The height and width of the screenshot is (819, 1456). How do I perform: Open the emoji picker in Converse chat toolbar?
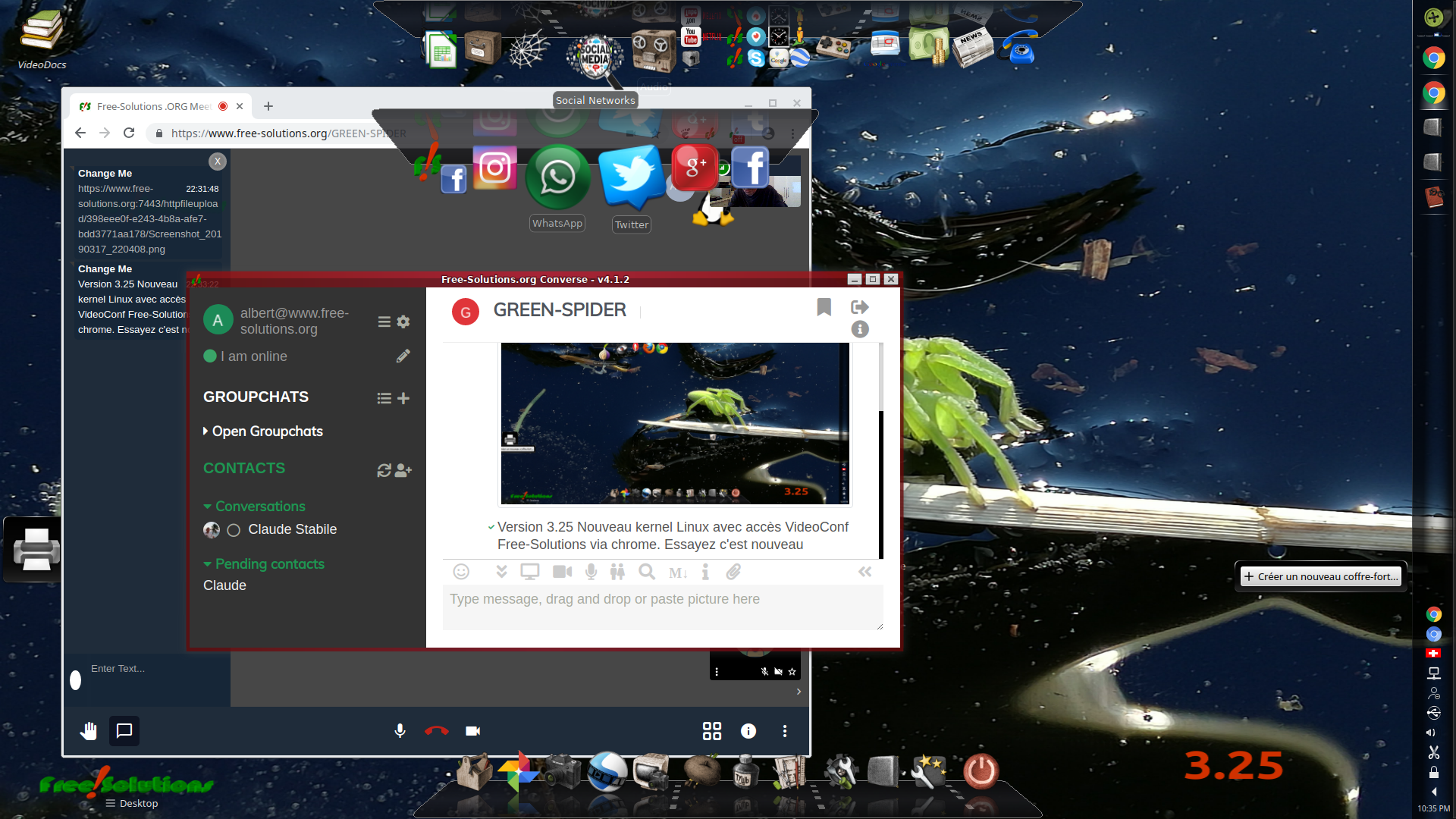point(461,572)
